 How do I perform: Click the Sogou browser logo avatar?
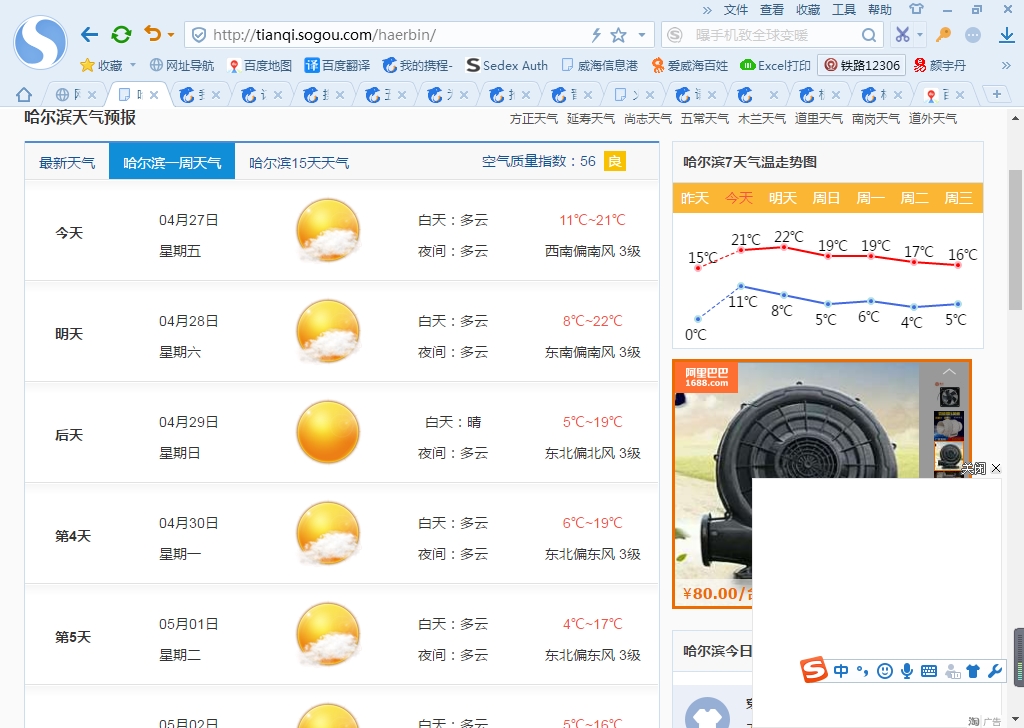click(40, 42)
